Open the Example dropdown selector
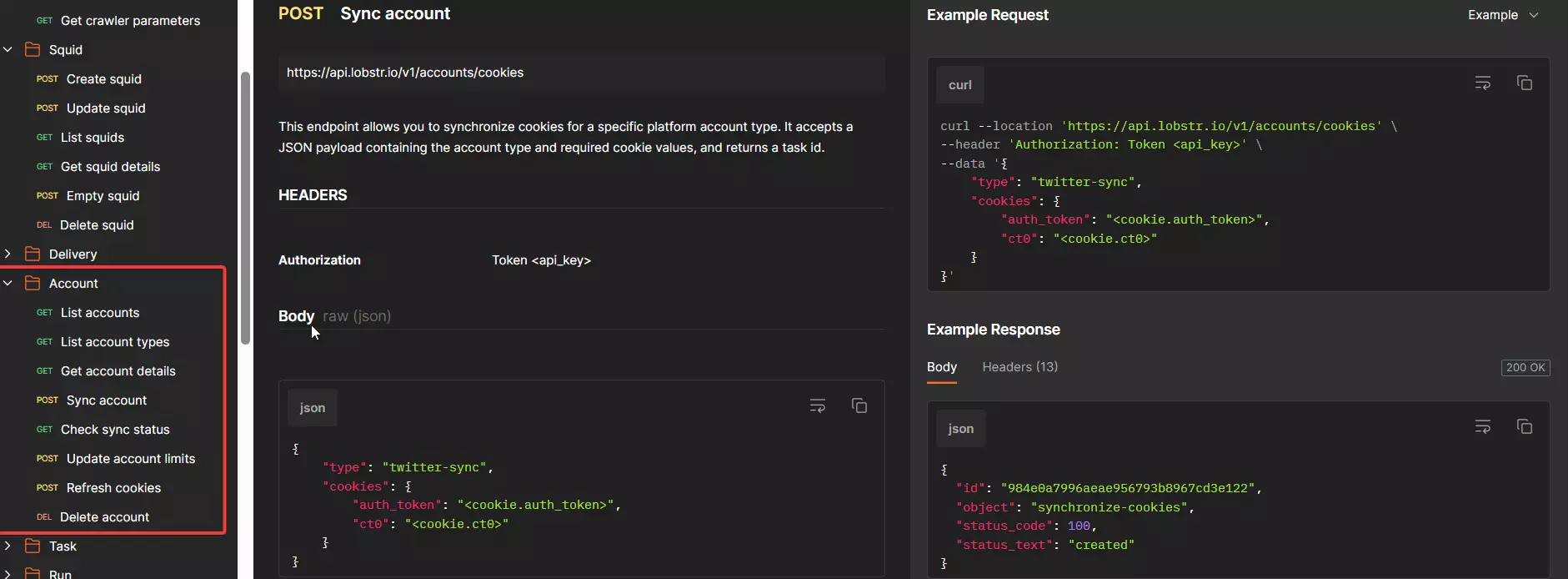The height and width of the screenshot is (579, 1568). (1503, 15)
